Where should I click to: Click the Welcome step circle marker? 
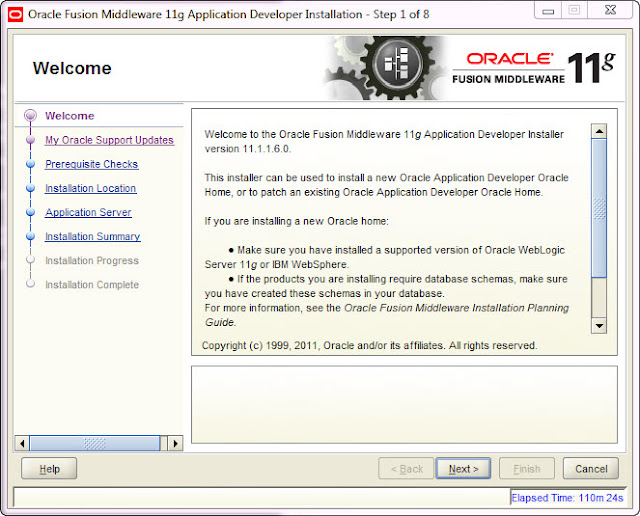pos(30,116)
